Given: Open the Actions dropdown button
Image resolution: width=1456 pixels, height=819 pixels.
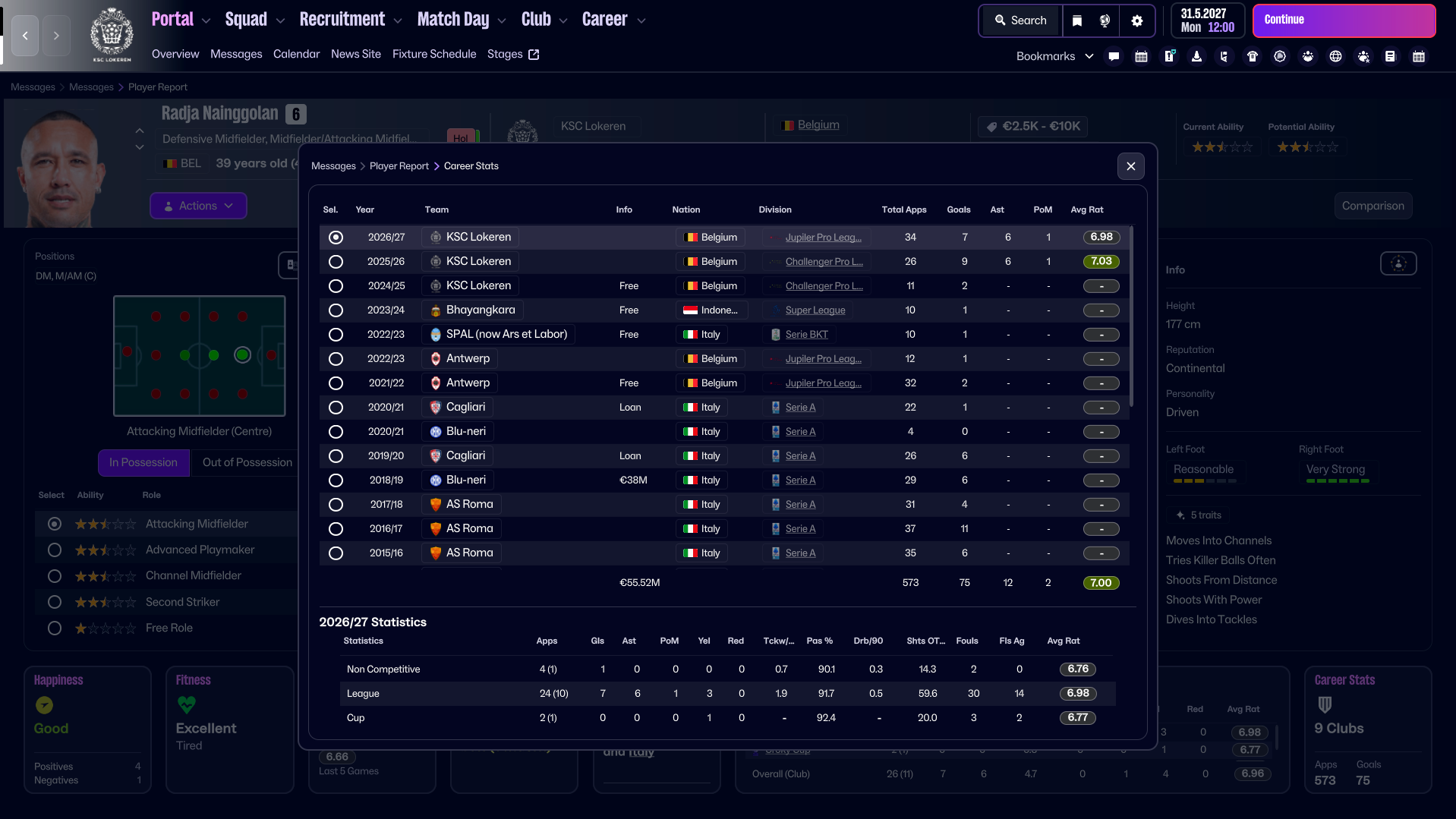Looking at the screenshot, I should tap(198, 206).
